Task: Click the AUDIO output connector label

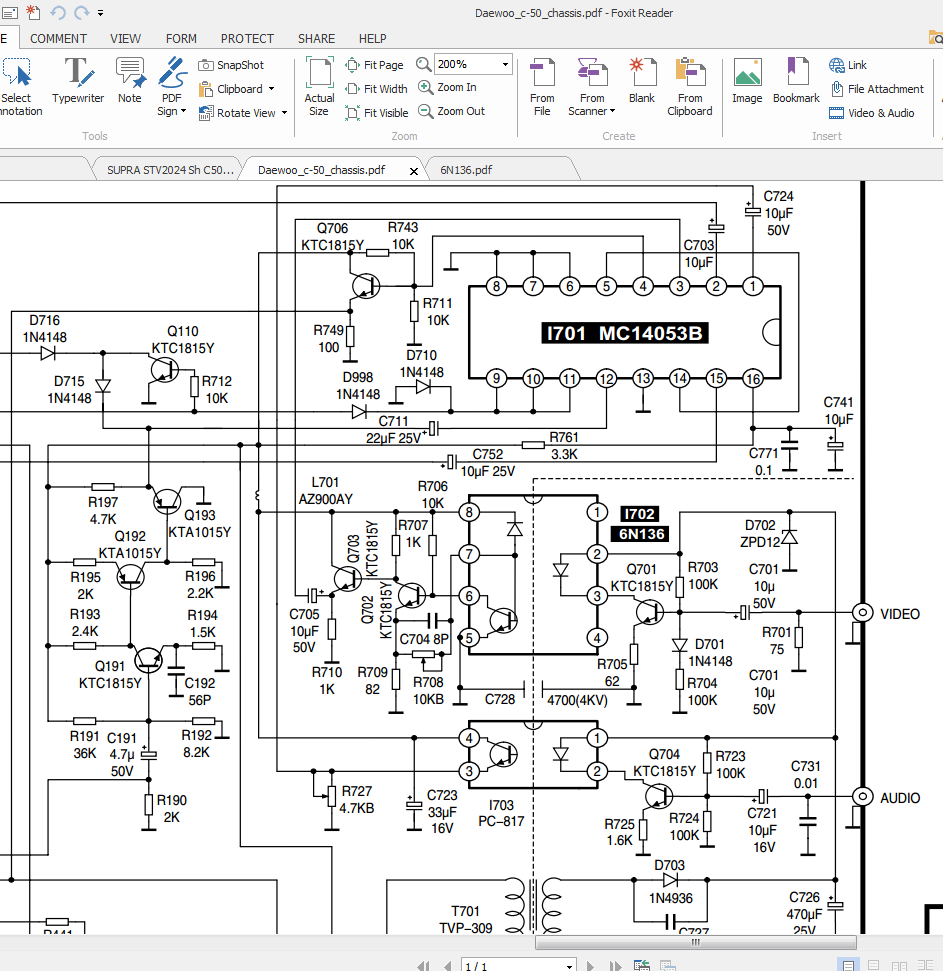Action: coord(900,798)
